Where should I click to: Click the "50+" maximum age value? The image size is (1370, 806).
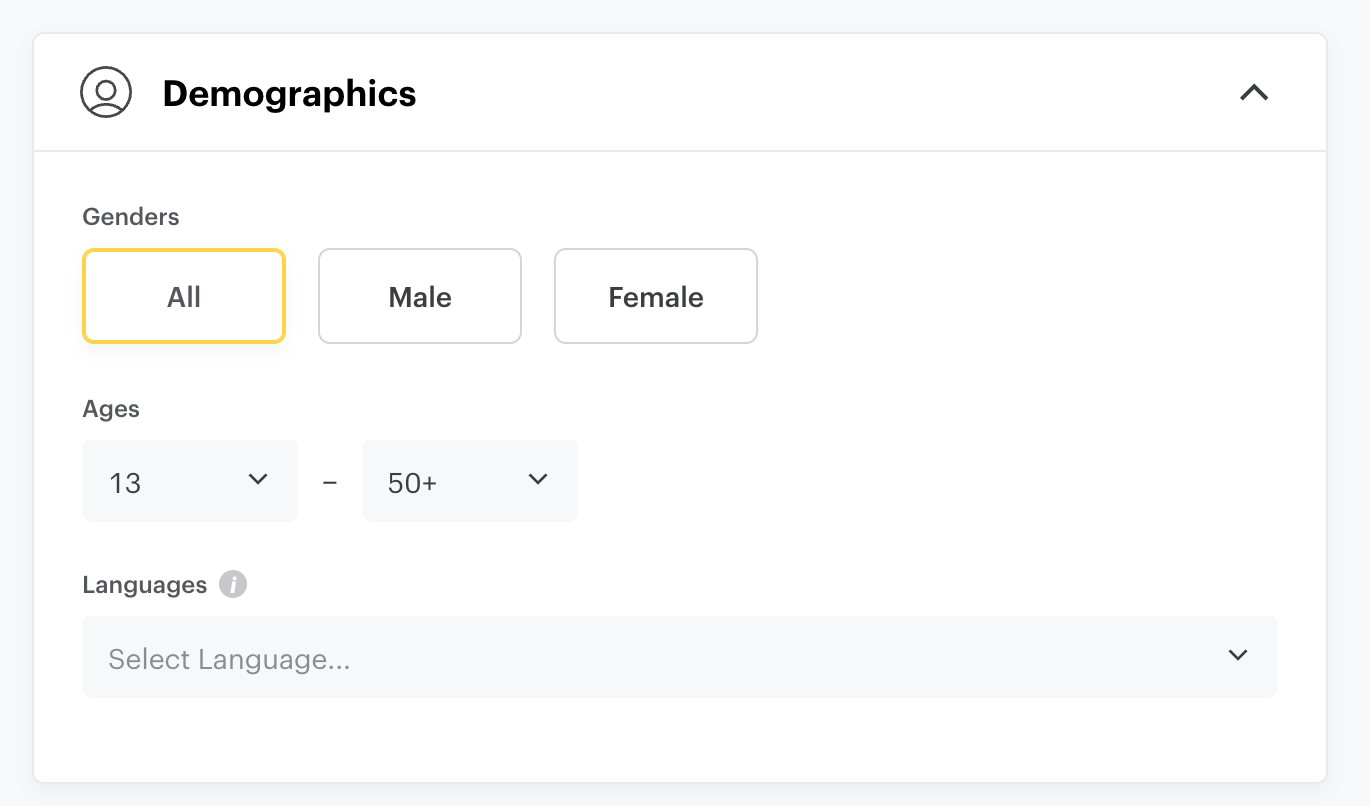[412, 483]
